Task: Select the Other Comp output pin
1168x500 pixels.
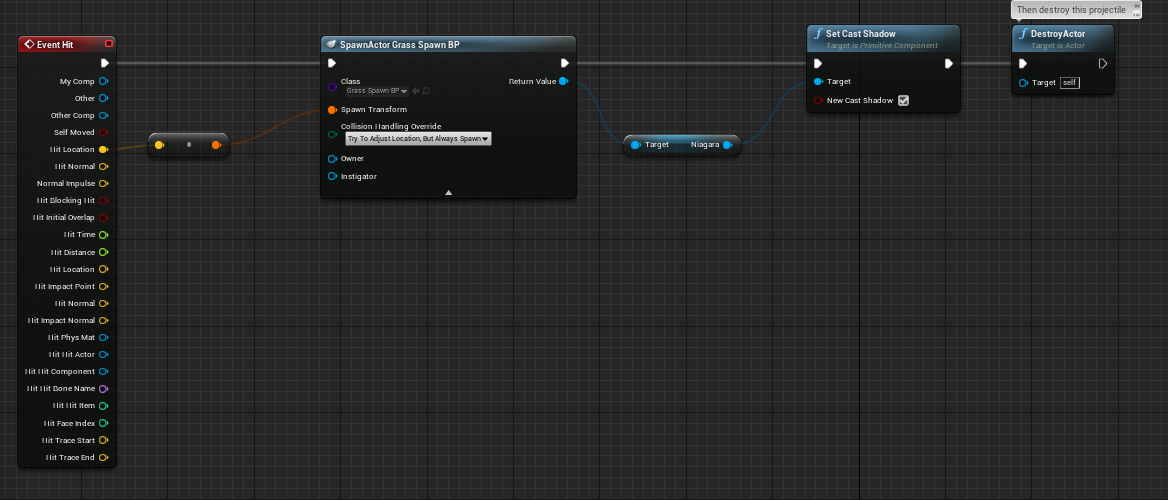Action: (x=104, y=115)
